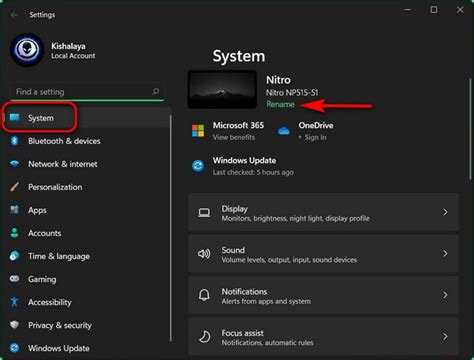The height and width of the screenshot is (360, 474).
Task: Expand the Sound settings chevron
Action: [x=445, y=254]
